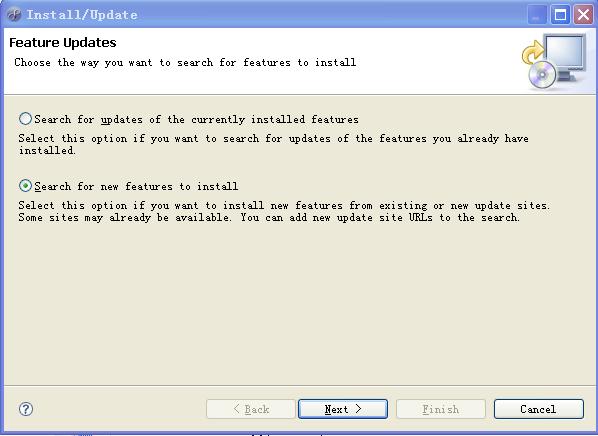This screenshot has height=436, width=598.
Task: Maximize the Install/Update dialog window
Action: [560, 15]
